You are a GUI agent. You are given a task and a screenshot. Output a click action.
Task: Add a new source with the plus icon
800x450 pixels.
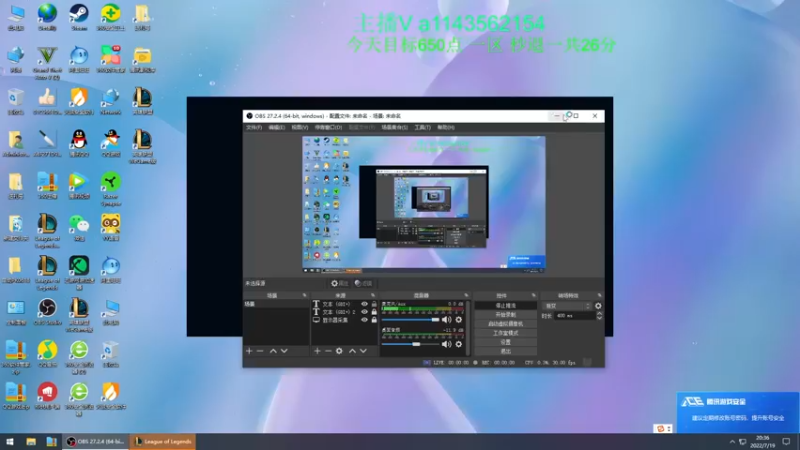[317, 351]
